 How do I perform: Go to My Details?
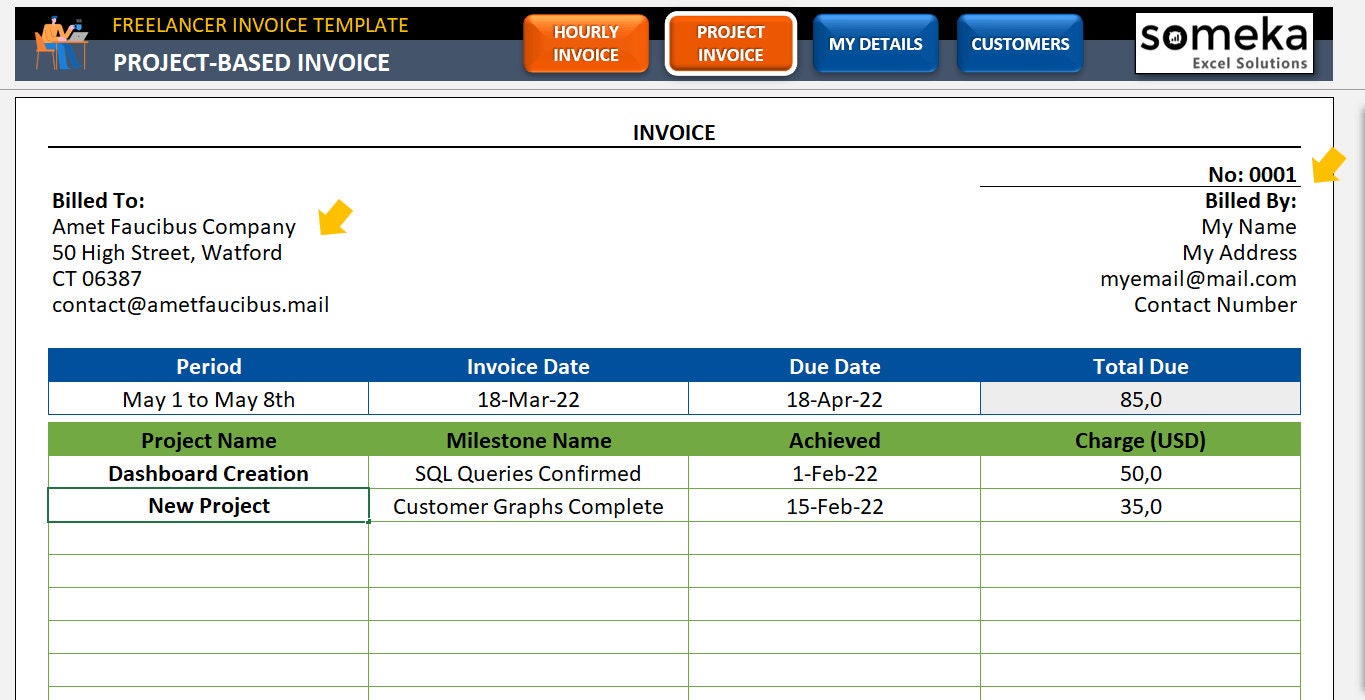(x=876, y=44)
